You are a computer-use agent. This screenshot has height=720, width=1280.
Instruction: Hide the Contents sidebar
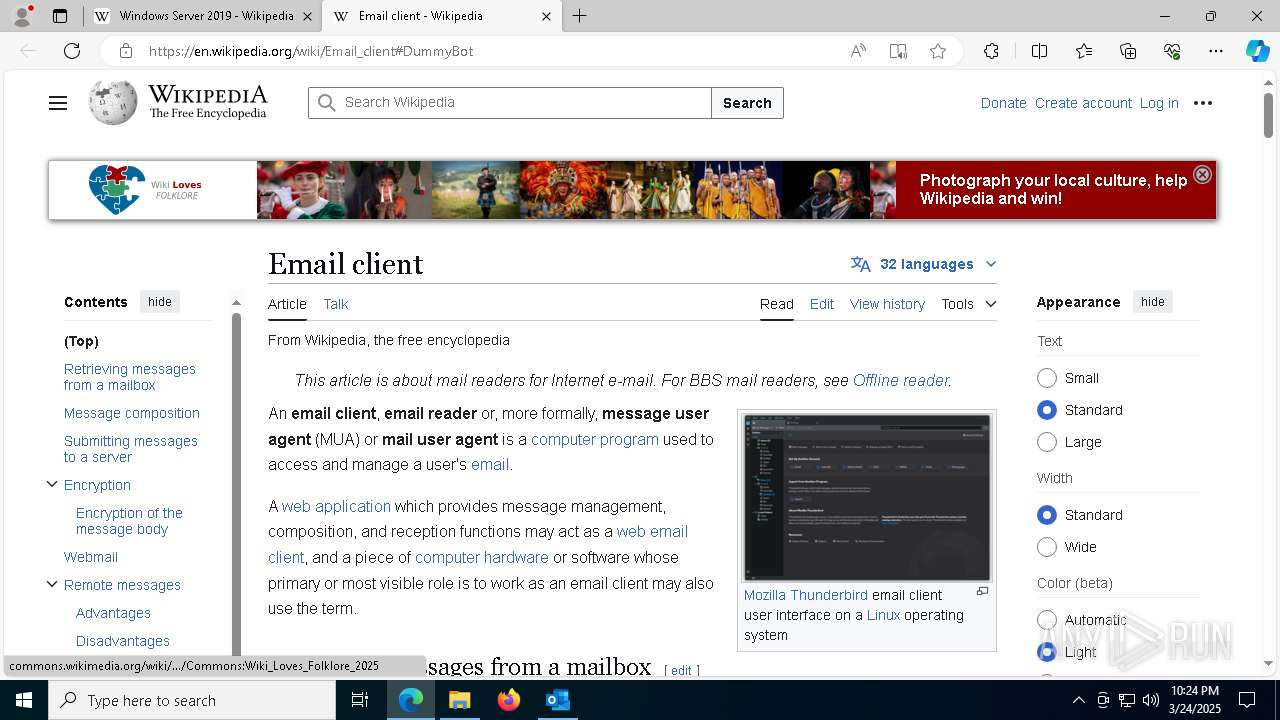[160, 302]
